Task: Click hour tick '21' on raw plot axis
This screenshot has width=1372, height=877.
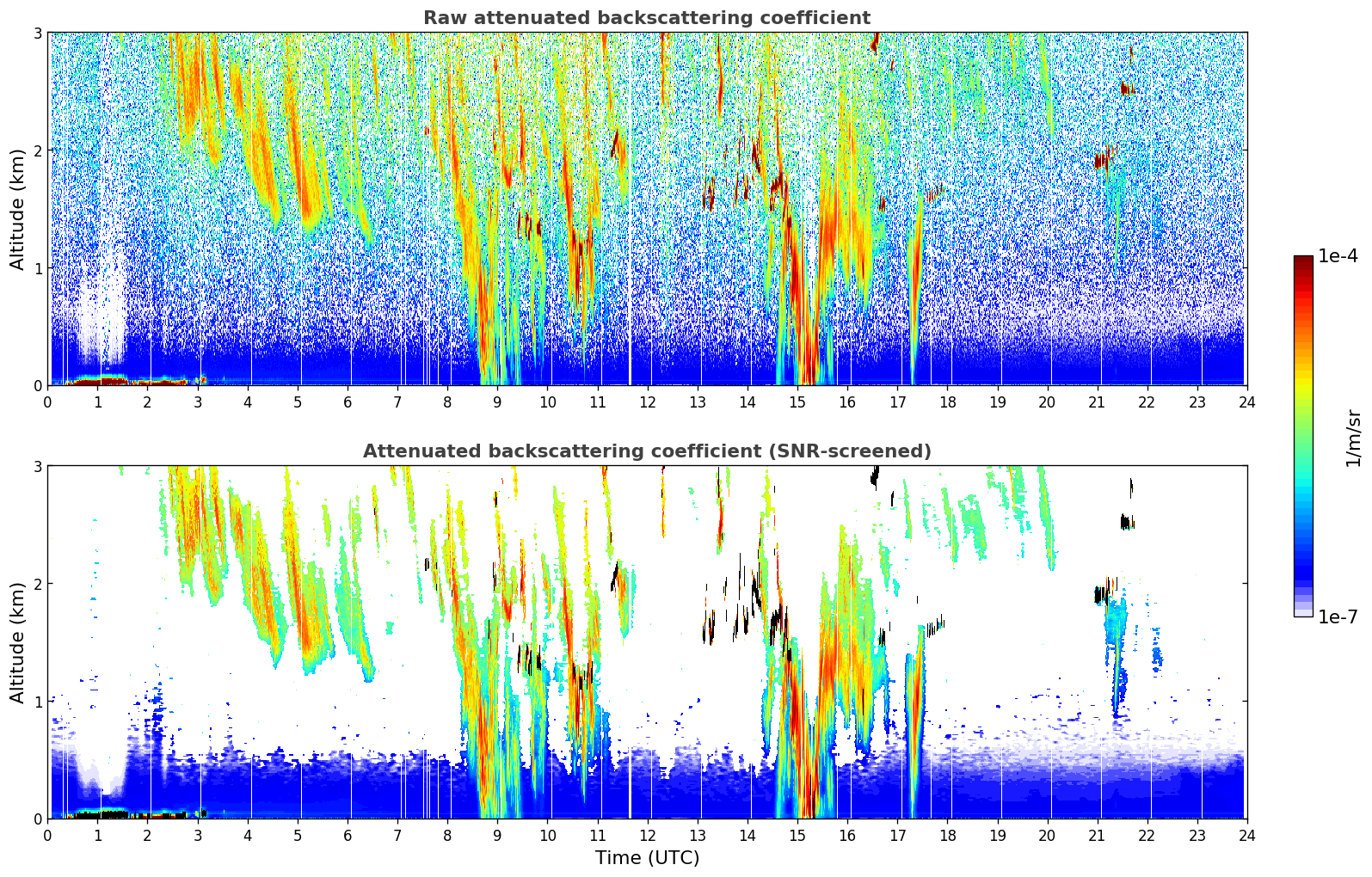Action: pos(1097,402)
